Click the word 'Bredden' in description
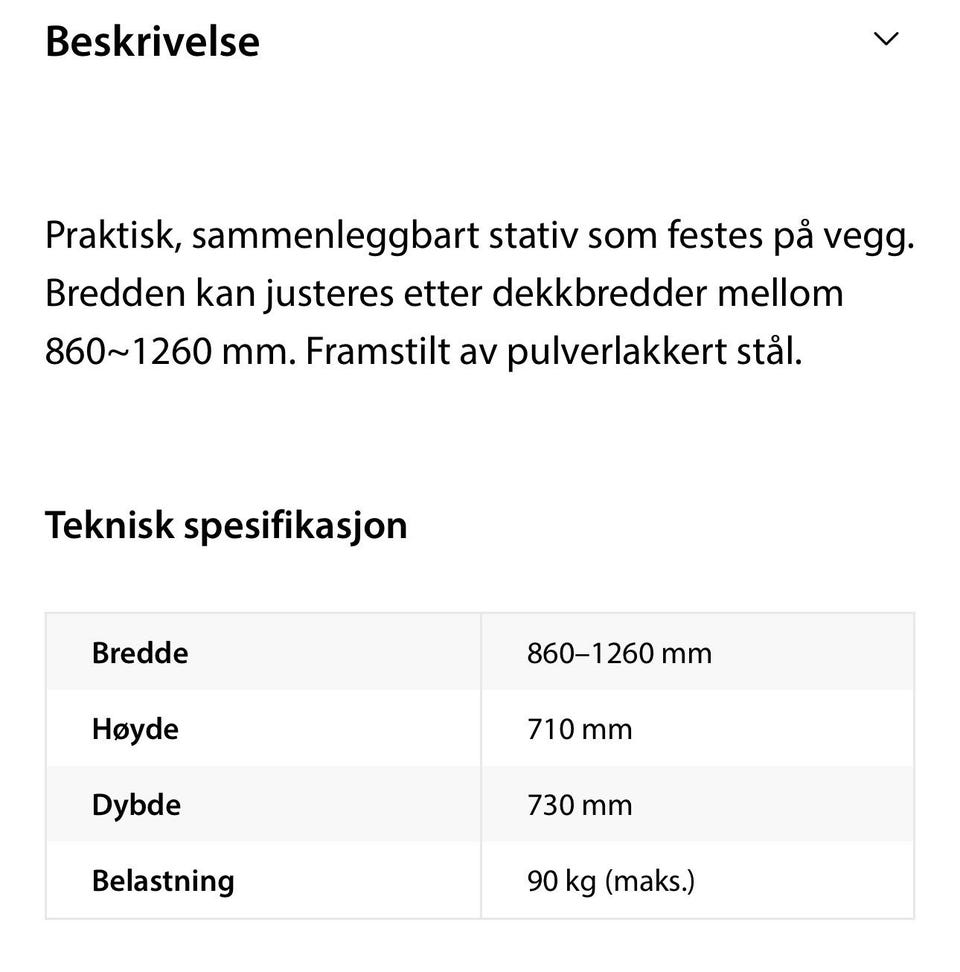 115,293
